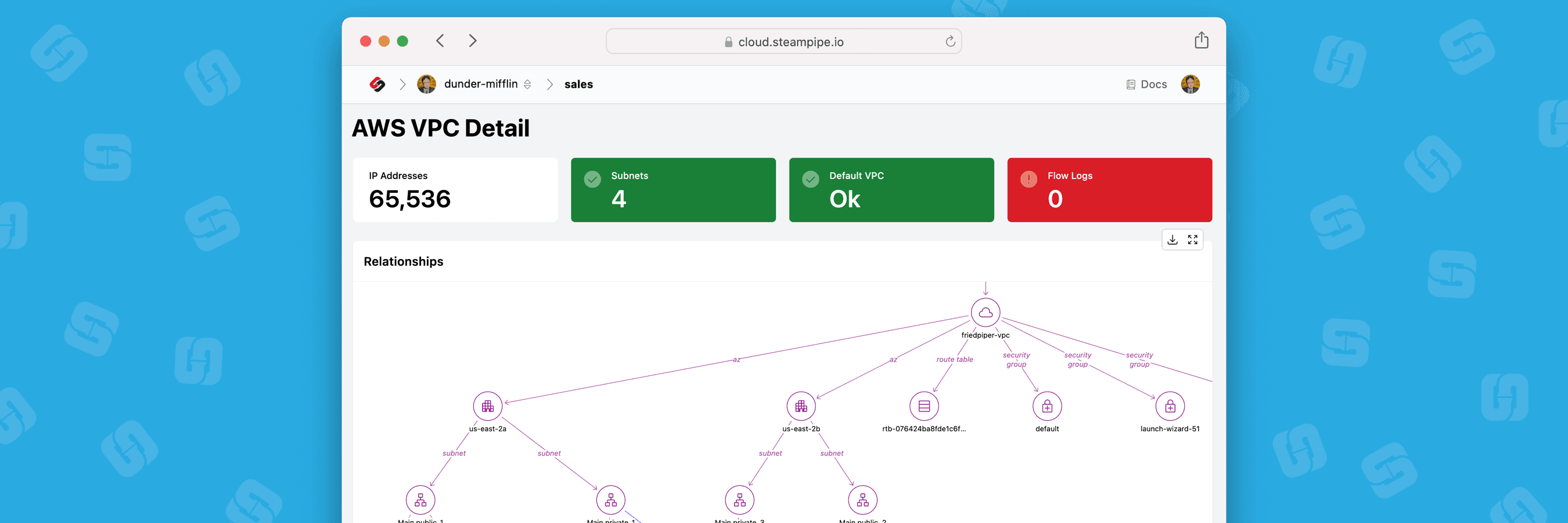Click the rtb-076424ba8fde1c6f... label text
The width and height of the screenshot is (1568, 523).
click(x=924, y=429)
